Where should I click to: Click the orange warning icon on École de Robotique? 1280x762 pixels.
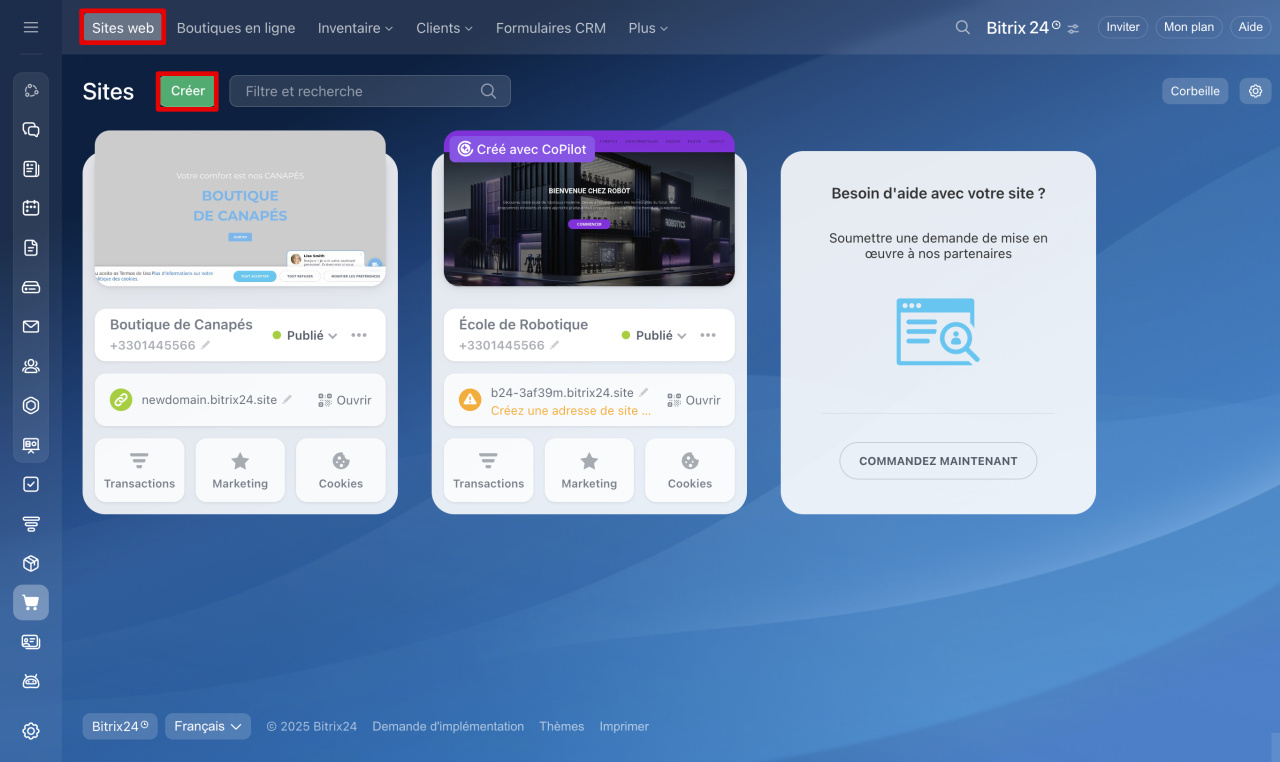click(470, 400)
